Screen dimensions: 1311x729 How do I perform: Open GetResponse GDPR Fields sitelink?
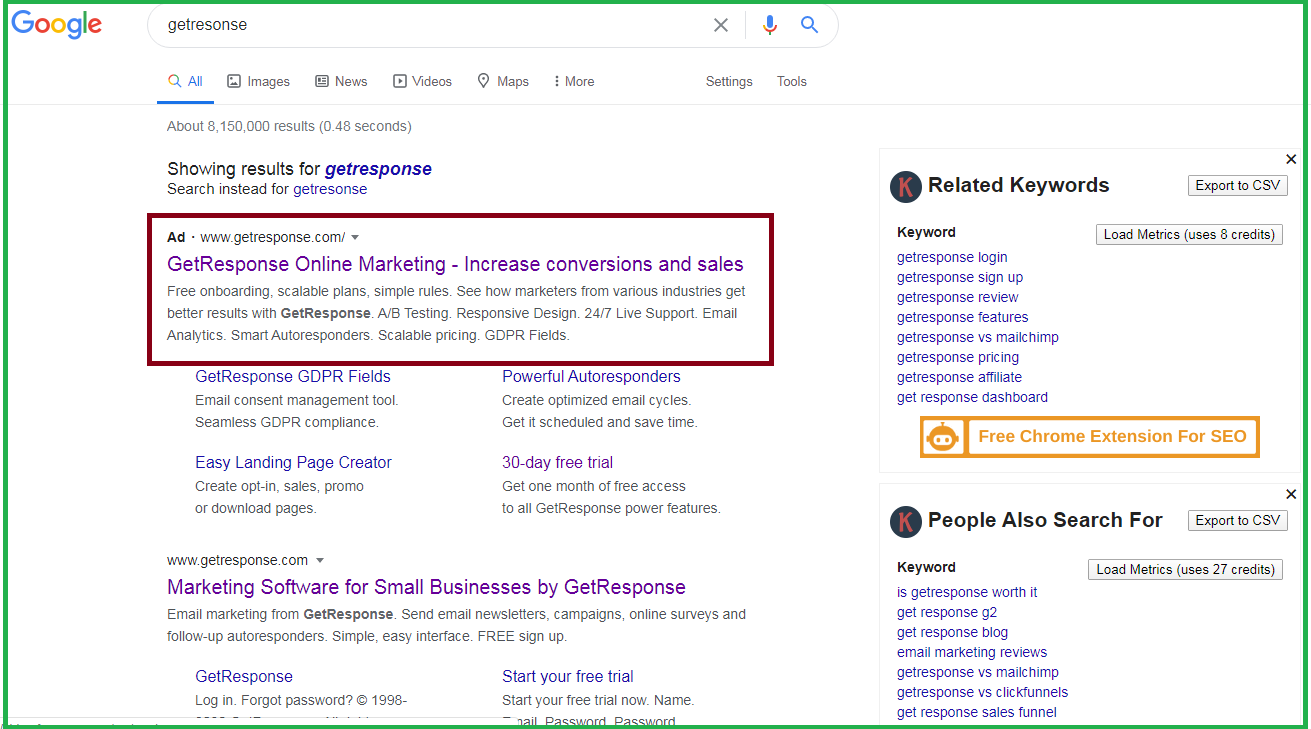293,377
